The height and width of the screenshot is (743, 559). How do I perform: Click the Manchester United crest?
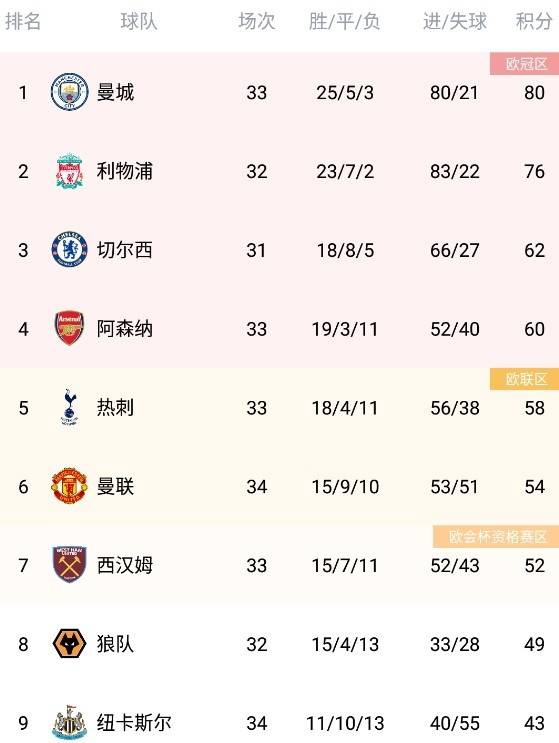click(x=69, y=486)
